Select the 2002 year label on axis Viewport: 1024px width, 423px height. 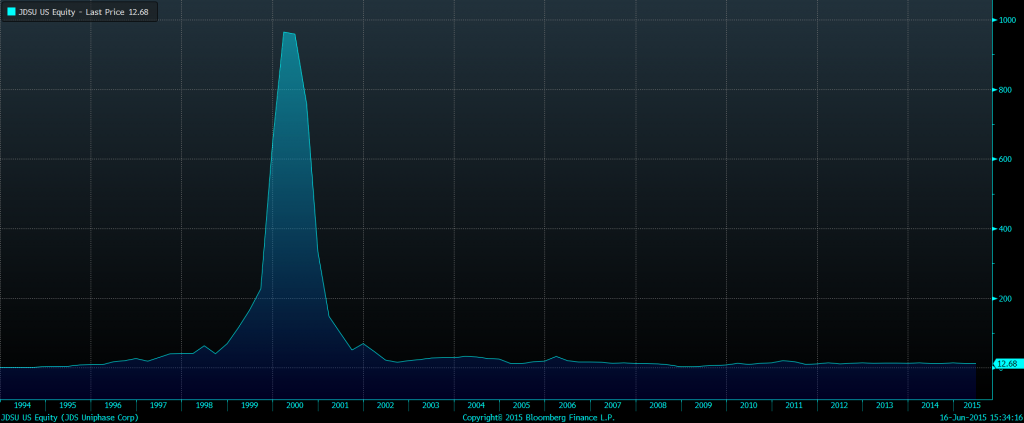point(385,405)
